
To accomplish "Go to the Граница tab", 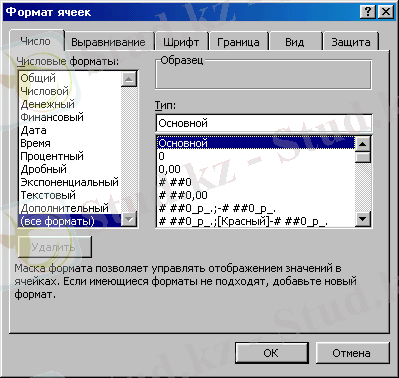I will 238,42.
